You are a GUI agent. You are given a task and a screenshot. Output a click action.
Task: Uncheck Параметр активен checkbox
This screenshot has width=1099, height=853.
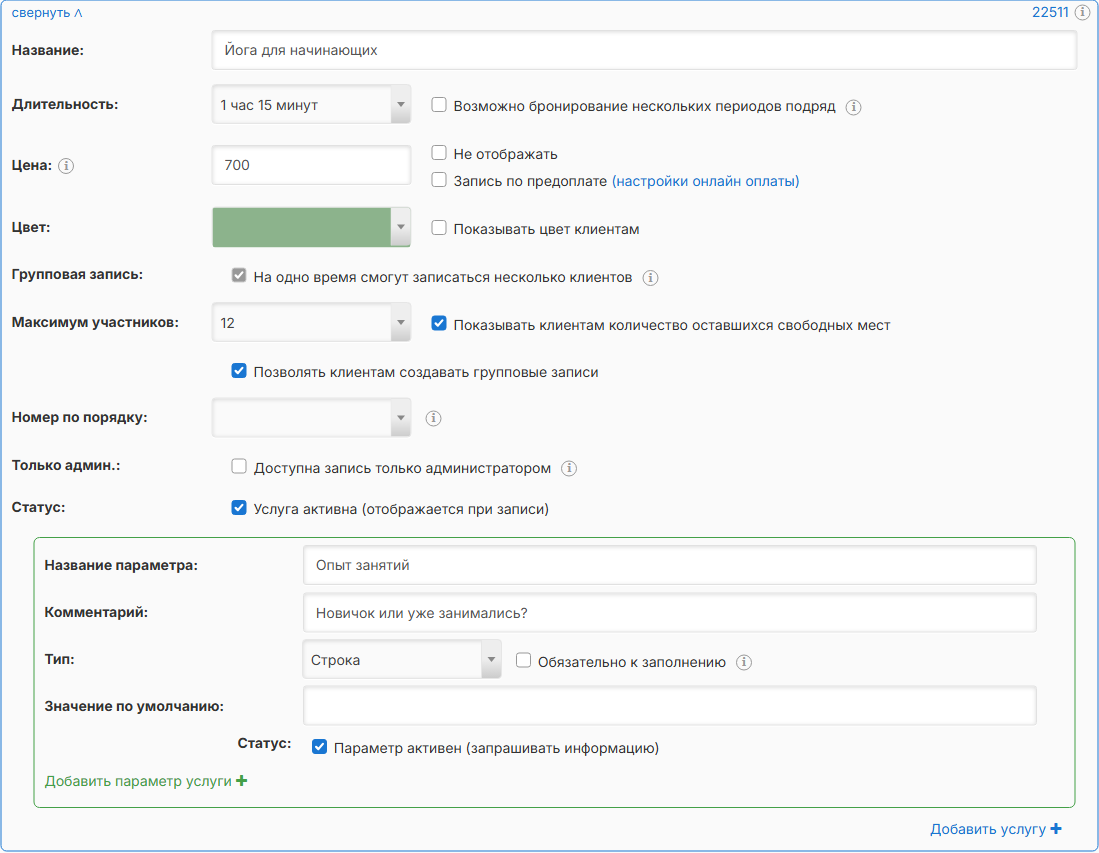tap(320, 747)
